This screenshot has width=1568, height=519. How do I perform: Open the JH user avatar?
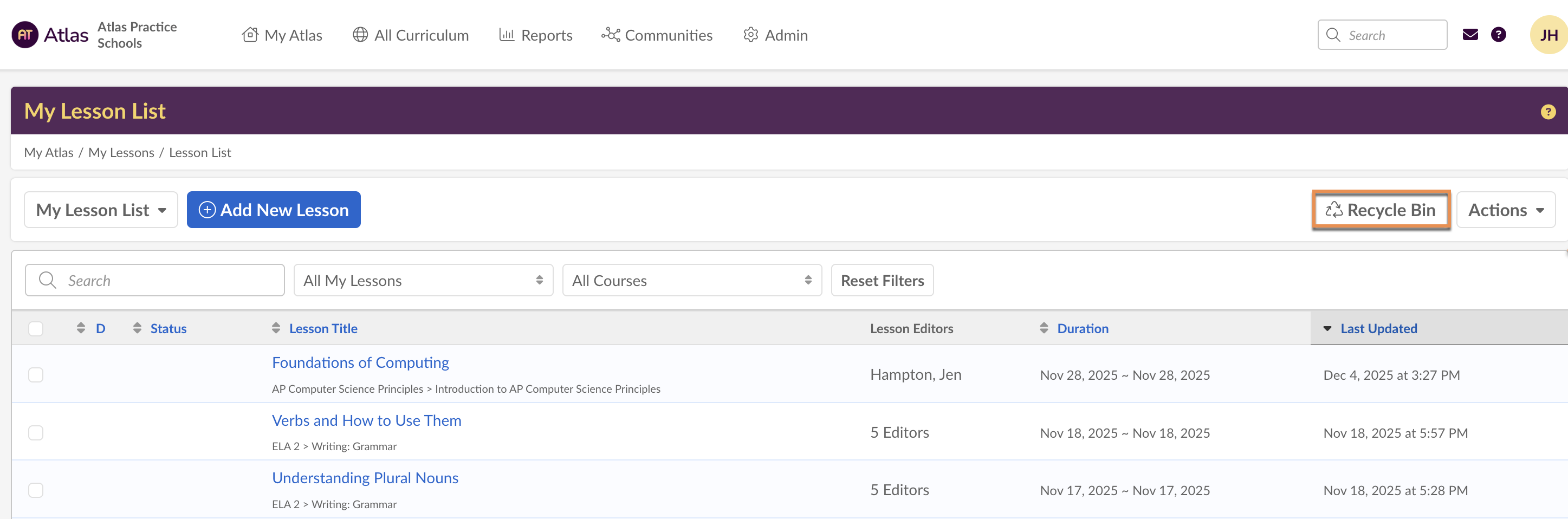[1547, 35]
